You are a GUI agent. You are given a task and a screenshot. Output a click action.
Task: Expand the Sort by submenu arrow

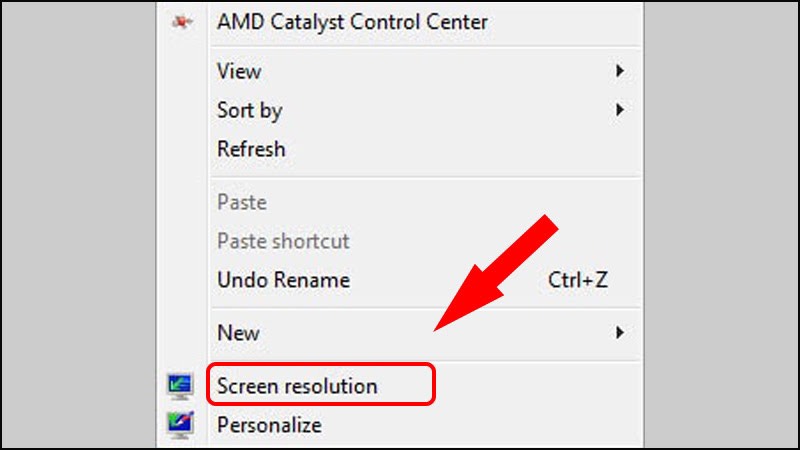coord(620,110)
